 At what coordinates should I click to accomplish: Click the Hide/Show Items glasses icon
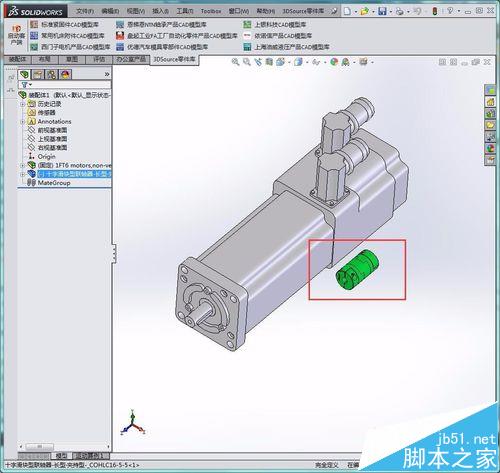[316, 62]
